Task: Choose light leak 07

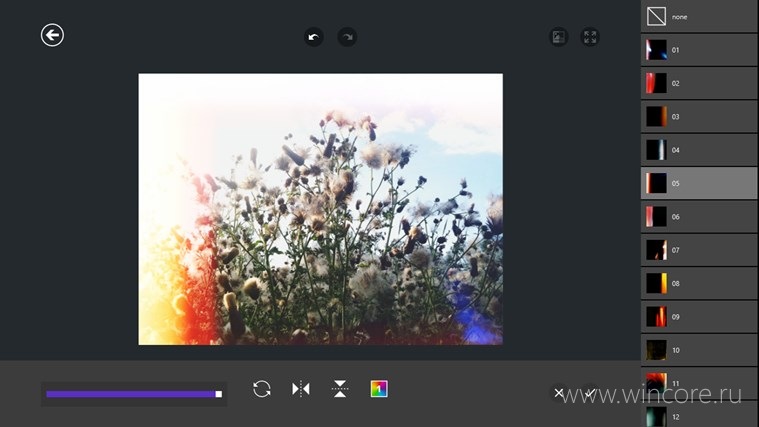Action: click(699, 250)
